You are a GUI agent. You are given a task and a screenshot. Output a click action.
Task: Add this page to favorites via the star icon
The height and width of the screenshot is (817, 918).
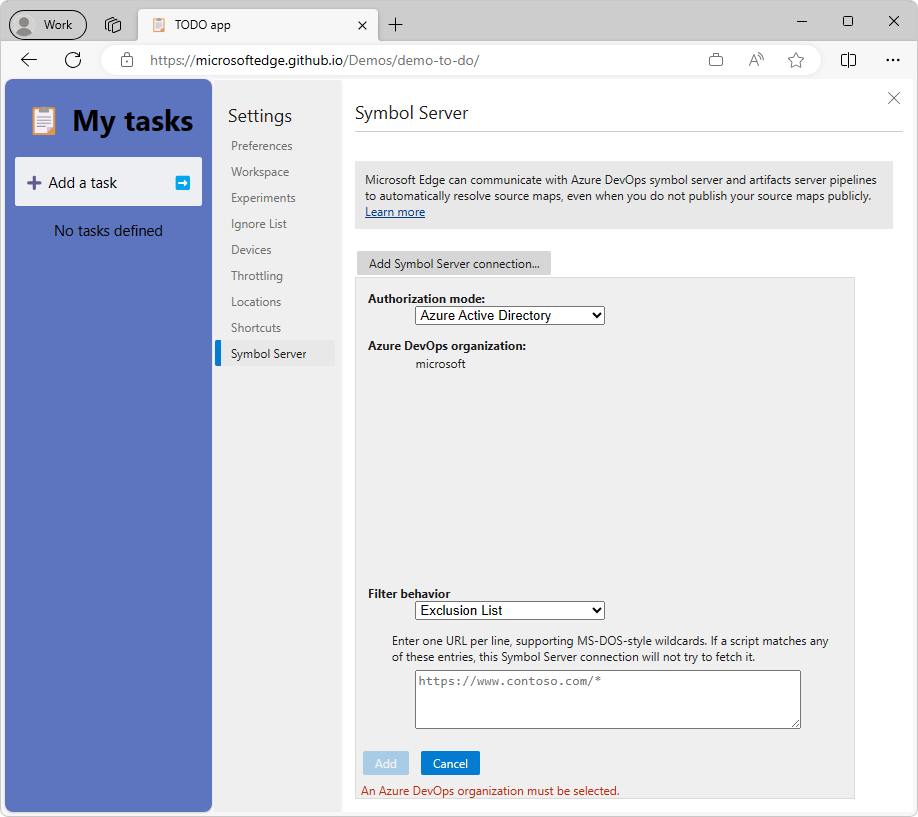click(x=796, y=60)
